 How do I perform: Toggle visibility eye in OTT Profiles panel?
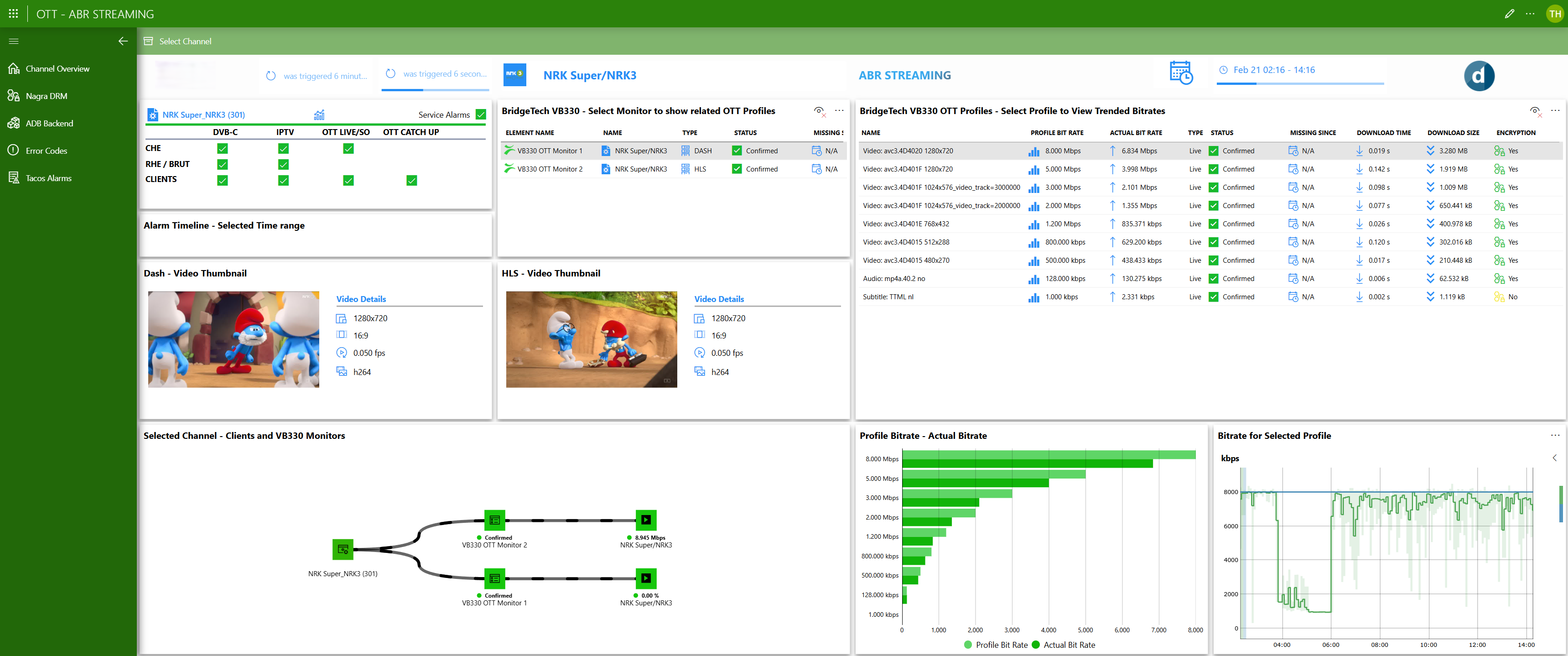(1535, 111)
